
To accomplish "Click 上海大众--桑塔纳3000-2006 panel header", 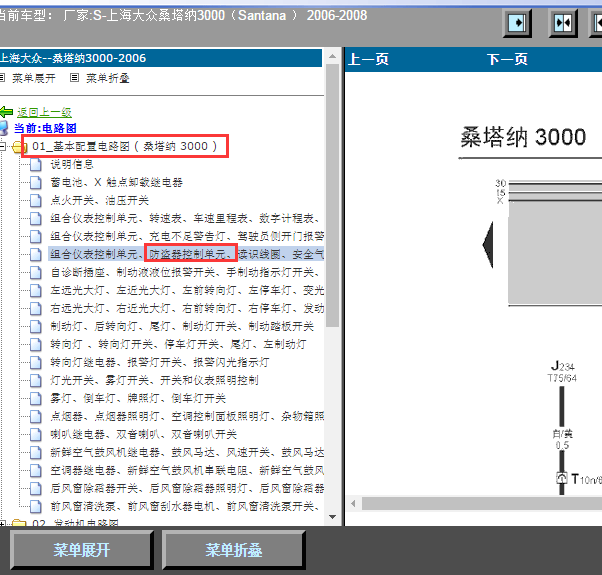I will click(x=160, y=58).
